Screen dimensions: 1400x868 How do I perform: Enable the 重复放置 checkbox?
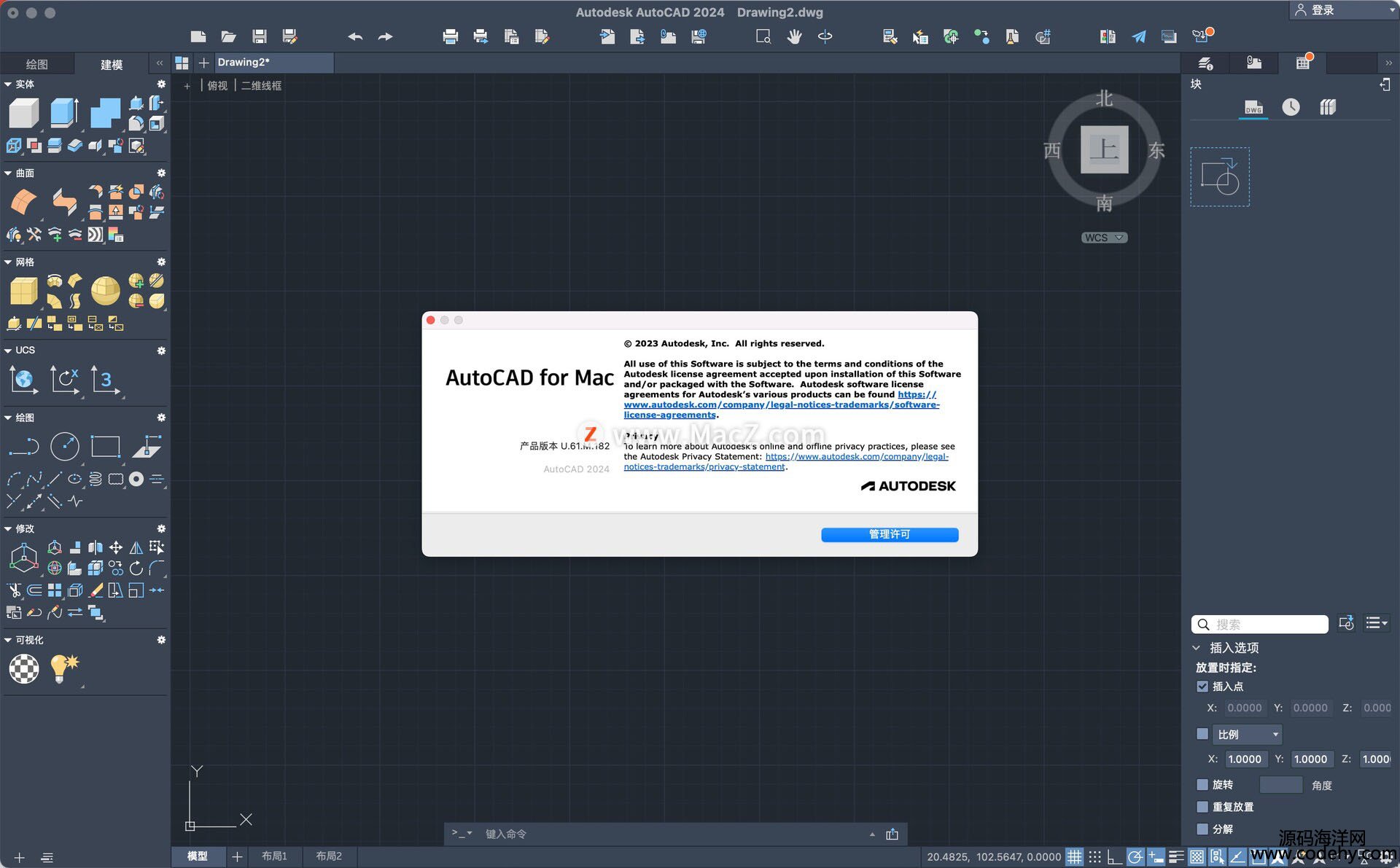pos(1202,807)
